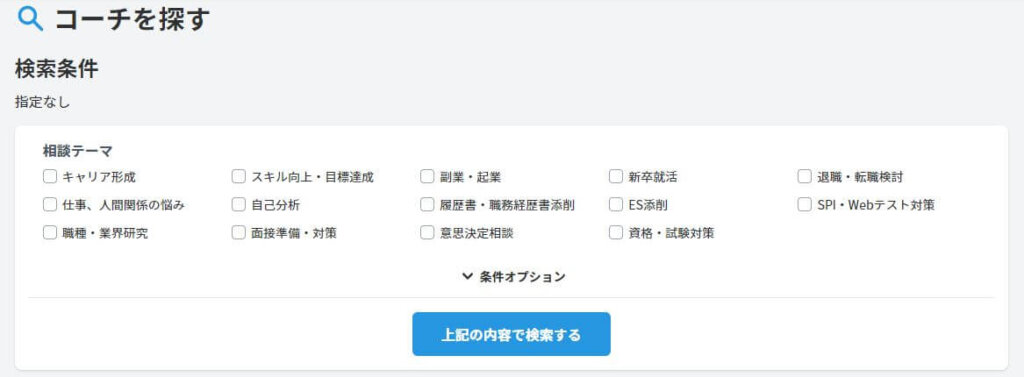Screen dimensions: 1024x377
Task: Check the 退職・転職検討 option
Action: 805,176
